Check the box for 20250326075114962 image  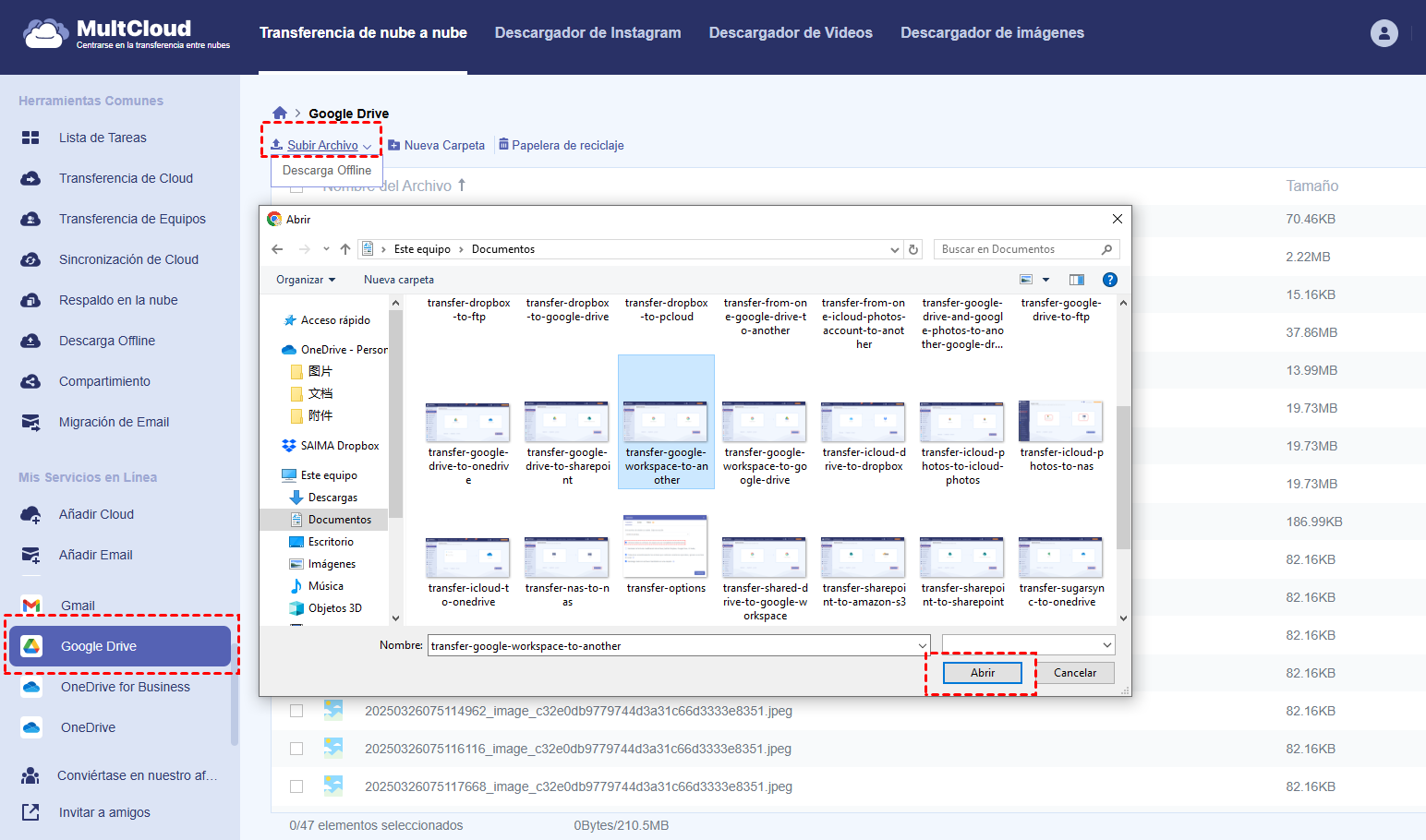coord(296,711)
